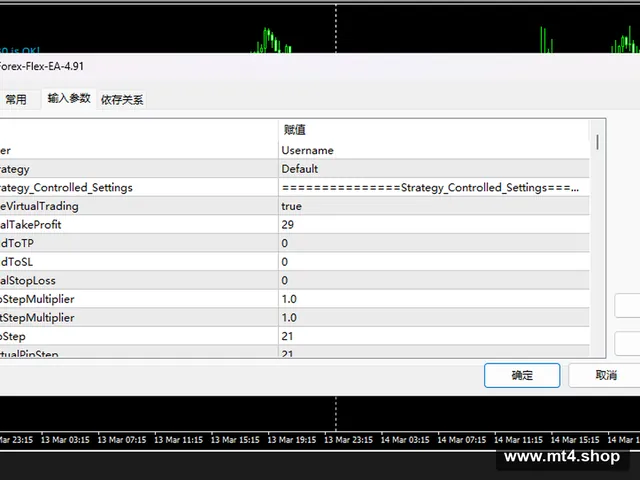640x480 pixels.
Task: Click the dToSL value 0
Action: 434,262
